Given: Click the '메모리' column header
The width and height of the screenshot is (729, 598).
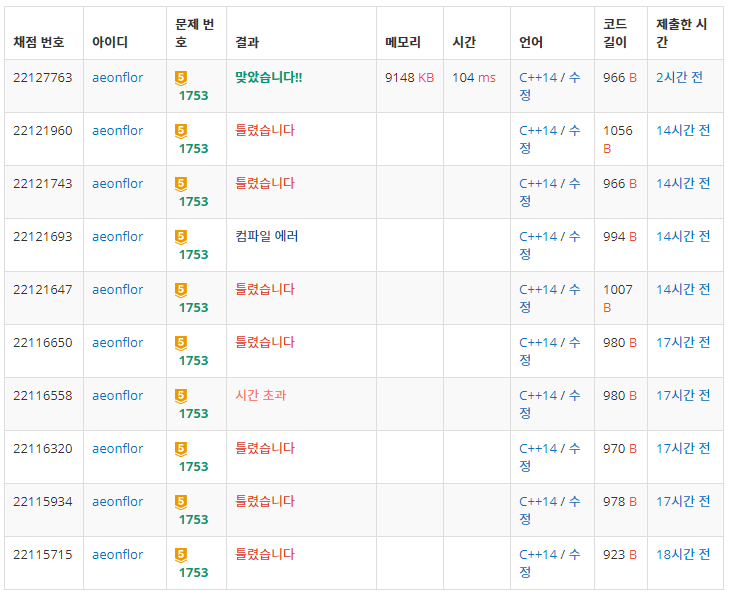Looking at the screenshot, I should [x=403, y=42].
